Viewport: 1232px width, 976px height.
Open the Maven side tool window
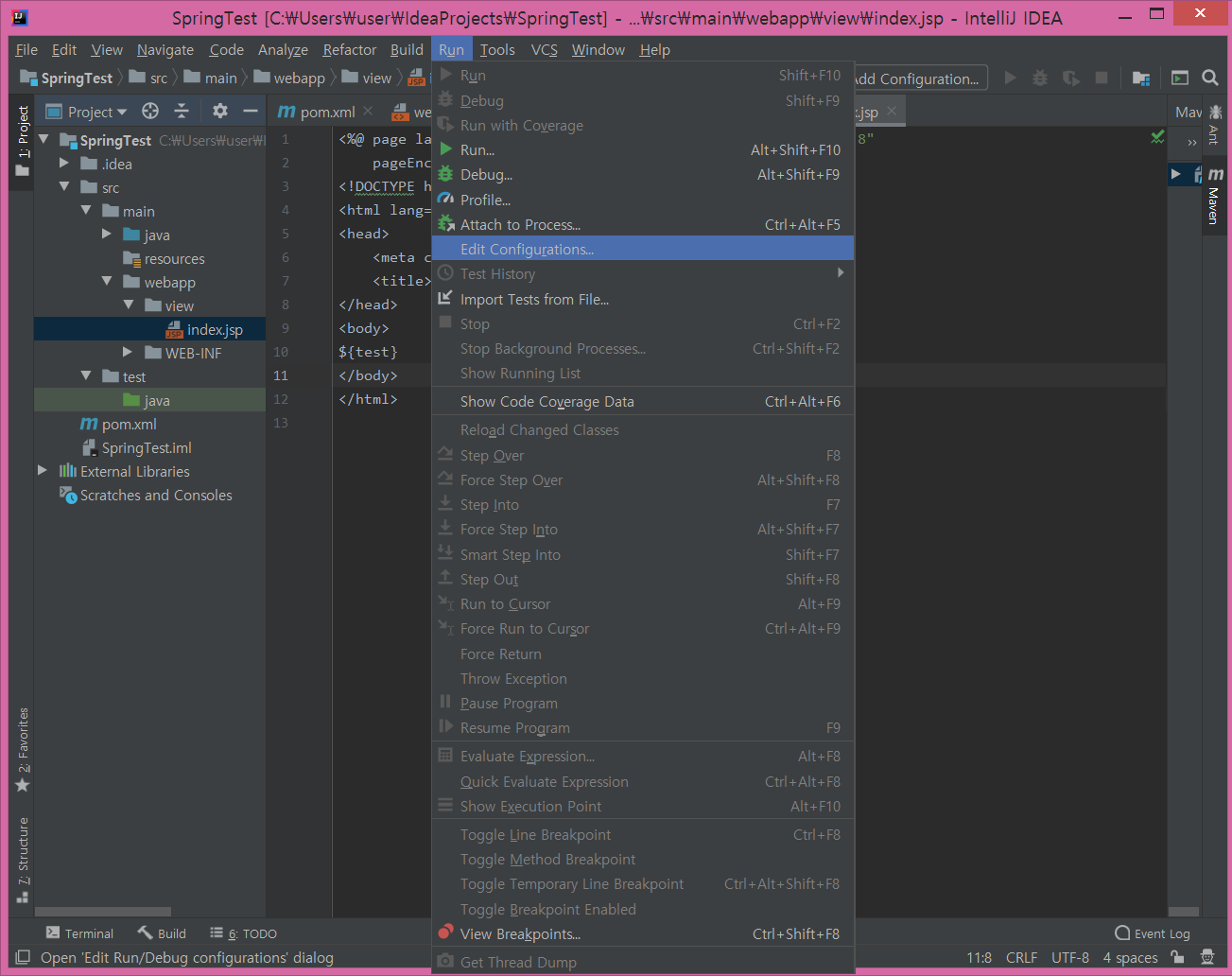click(x=1215, y=196)
